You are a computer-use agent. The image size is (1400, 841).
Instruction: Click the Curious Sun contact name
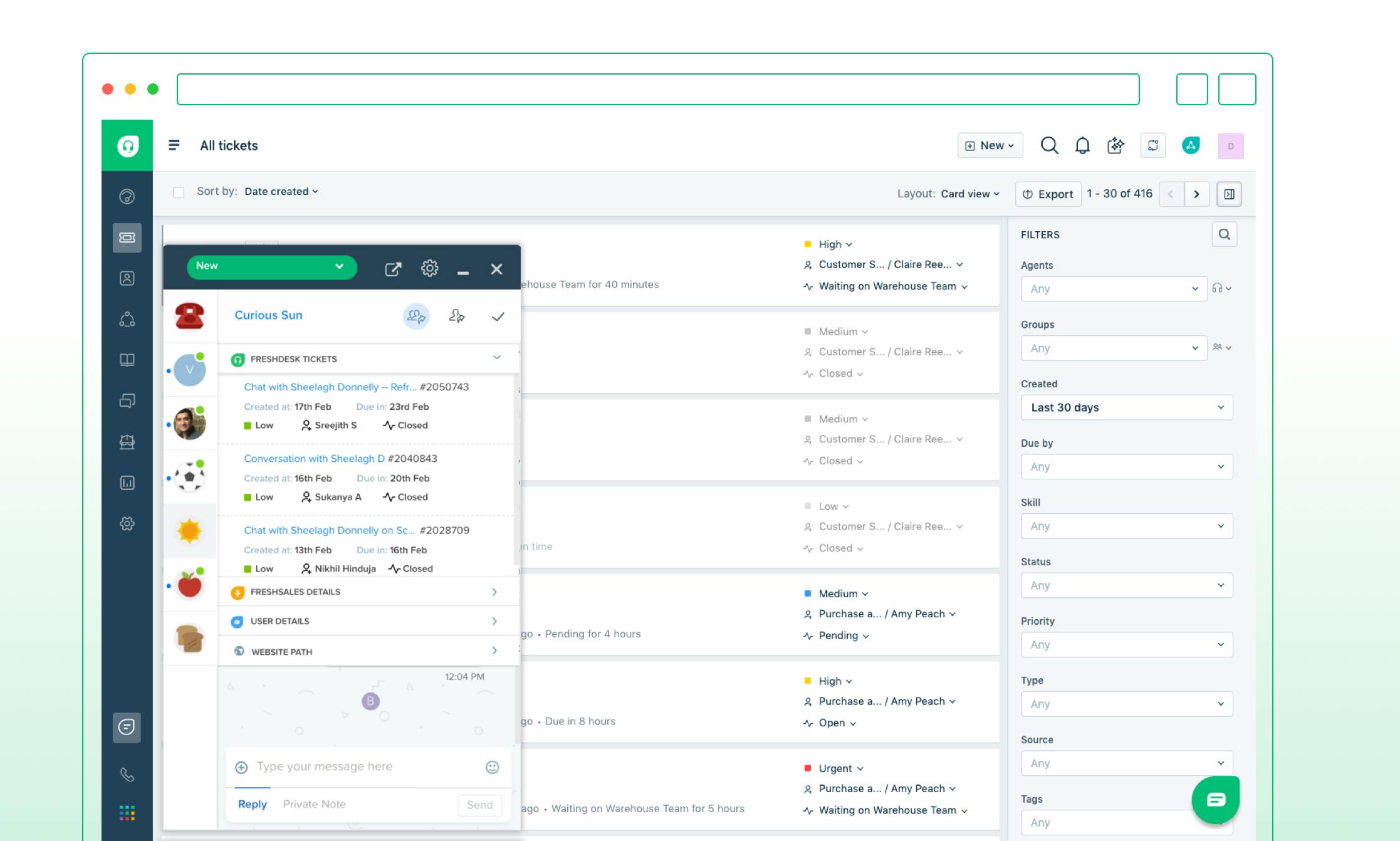pos(268,315)
